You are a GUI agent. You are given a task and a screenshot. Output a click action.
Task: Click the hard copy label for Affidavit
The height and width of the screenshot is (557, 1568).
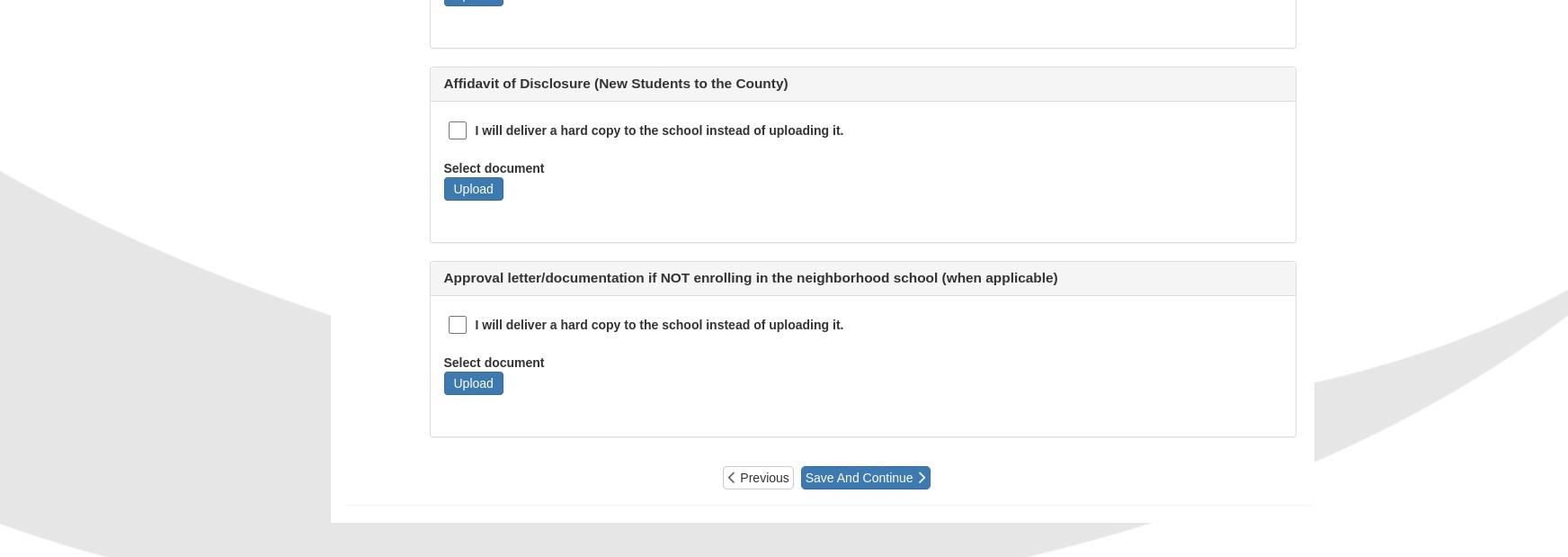659,130
